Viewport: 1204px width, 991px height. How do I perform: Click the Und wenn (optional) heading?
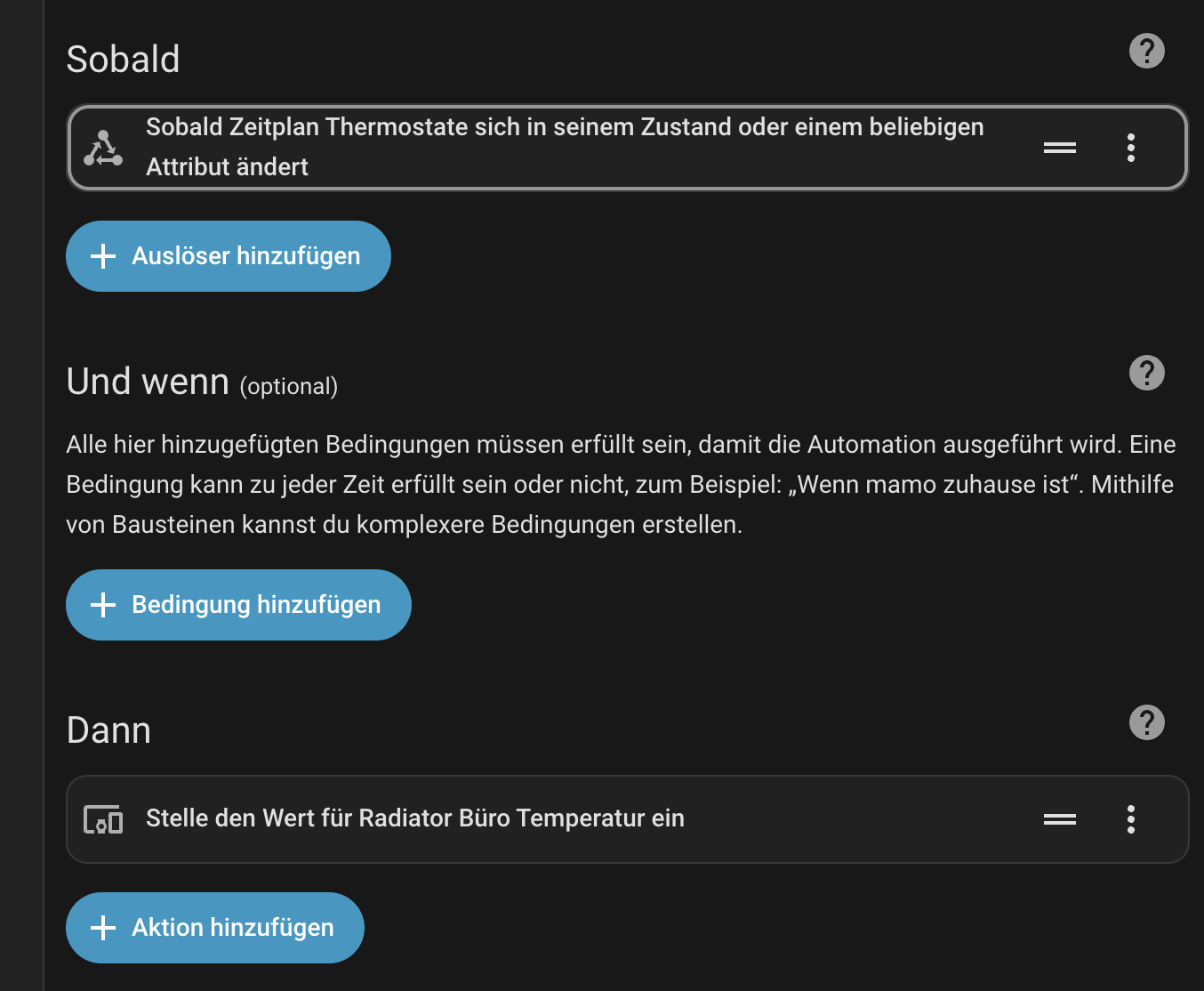pyautogui.click(x=202, y=382)
